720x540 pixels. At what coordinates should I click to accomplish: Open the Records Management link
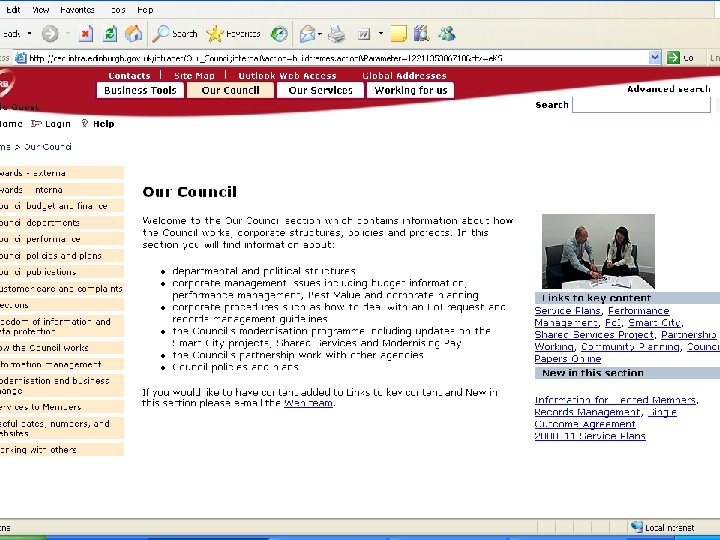pyautogui.click(x=587, y=412)
